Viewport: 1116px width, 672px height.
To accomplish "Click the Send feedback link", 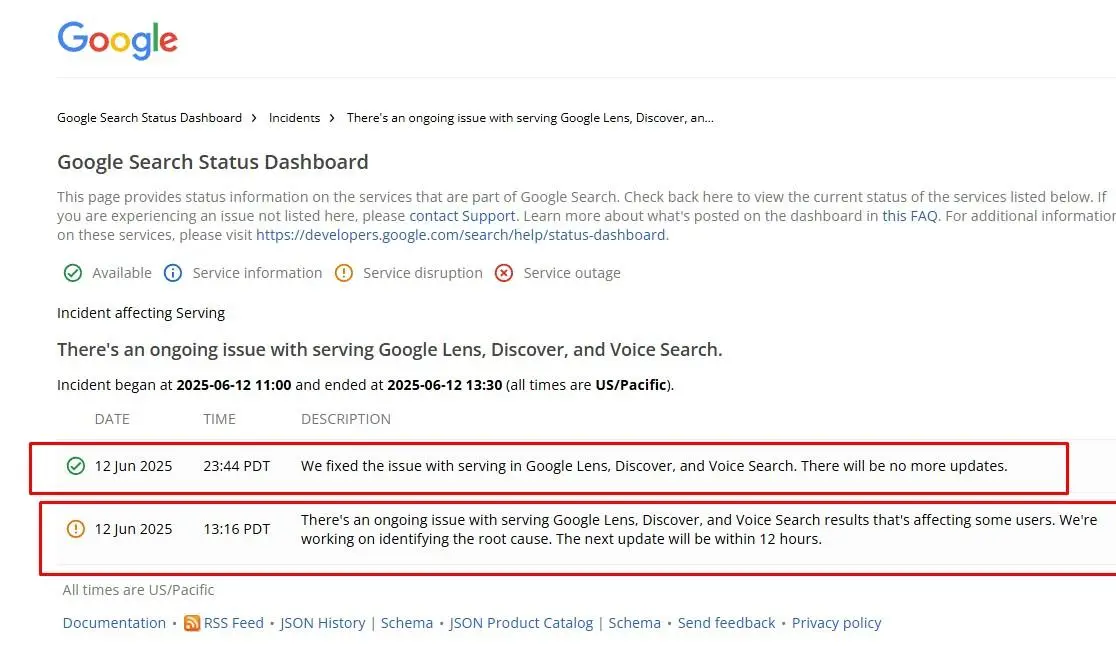I will (726, 623).
